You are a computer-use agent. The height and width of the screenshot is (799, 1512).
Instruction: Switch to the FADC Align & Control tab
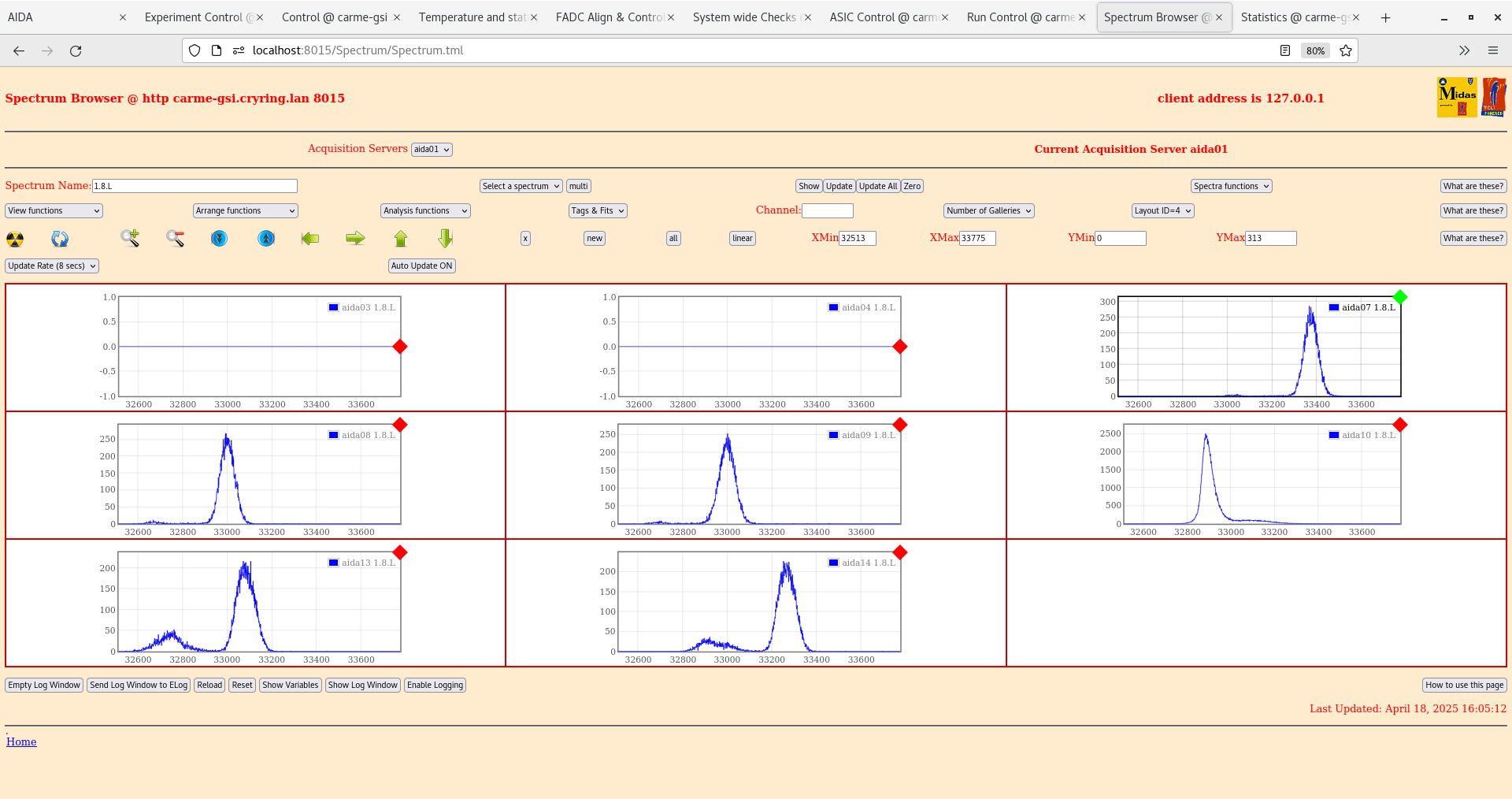[x=613, y=17]
